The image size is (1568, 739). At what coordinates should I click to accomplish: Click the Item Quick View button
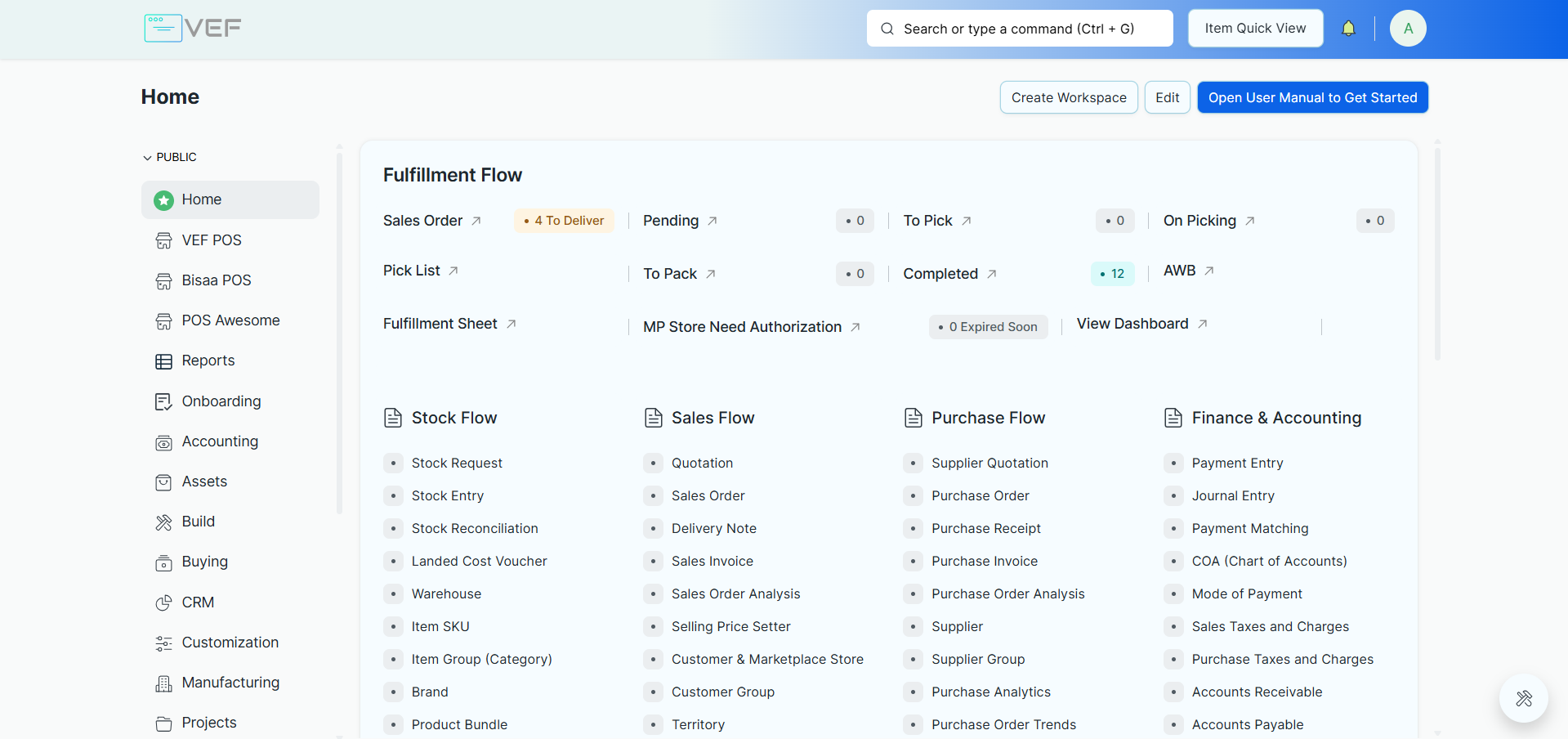click(1255, 29)
